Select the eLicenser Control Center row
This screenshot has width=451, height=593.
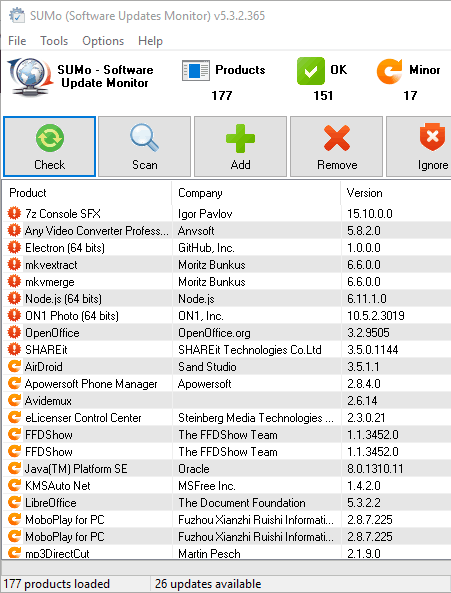point(227,418)
